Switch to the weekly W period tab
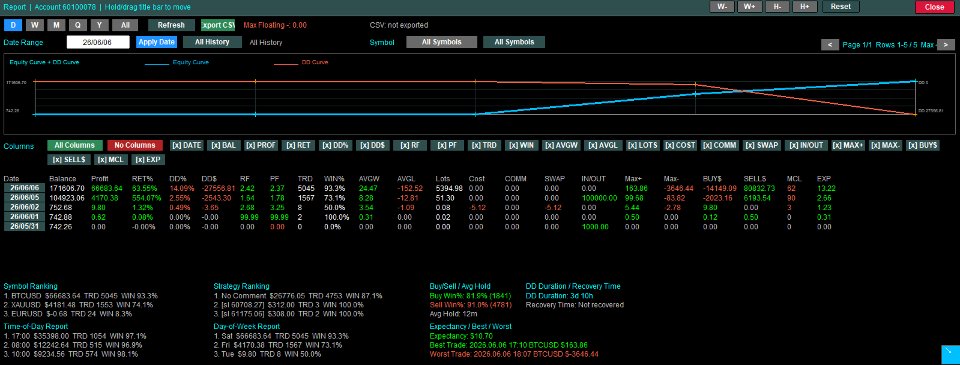Screen dimensions: 960x365 [35, 25]
